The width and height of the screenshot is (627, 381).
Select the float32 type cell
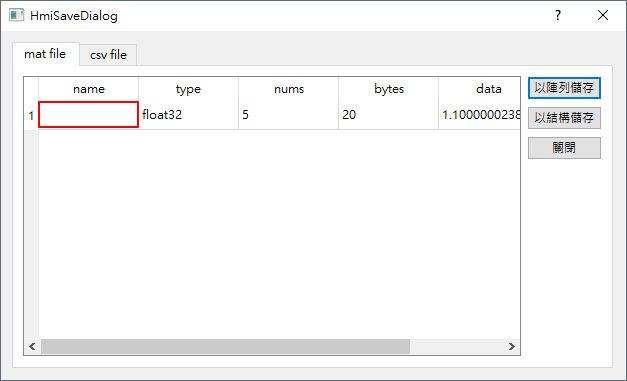tap(188, 115)
